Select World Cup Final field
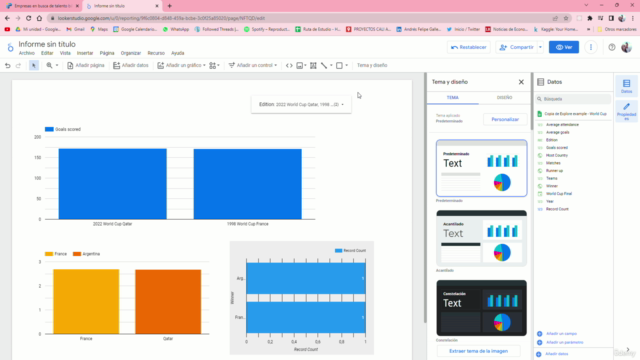This screenshot has height=360, width=640. pyautogui.click(x=559, y=194)
